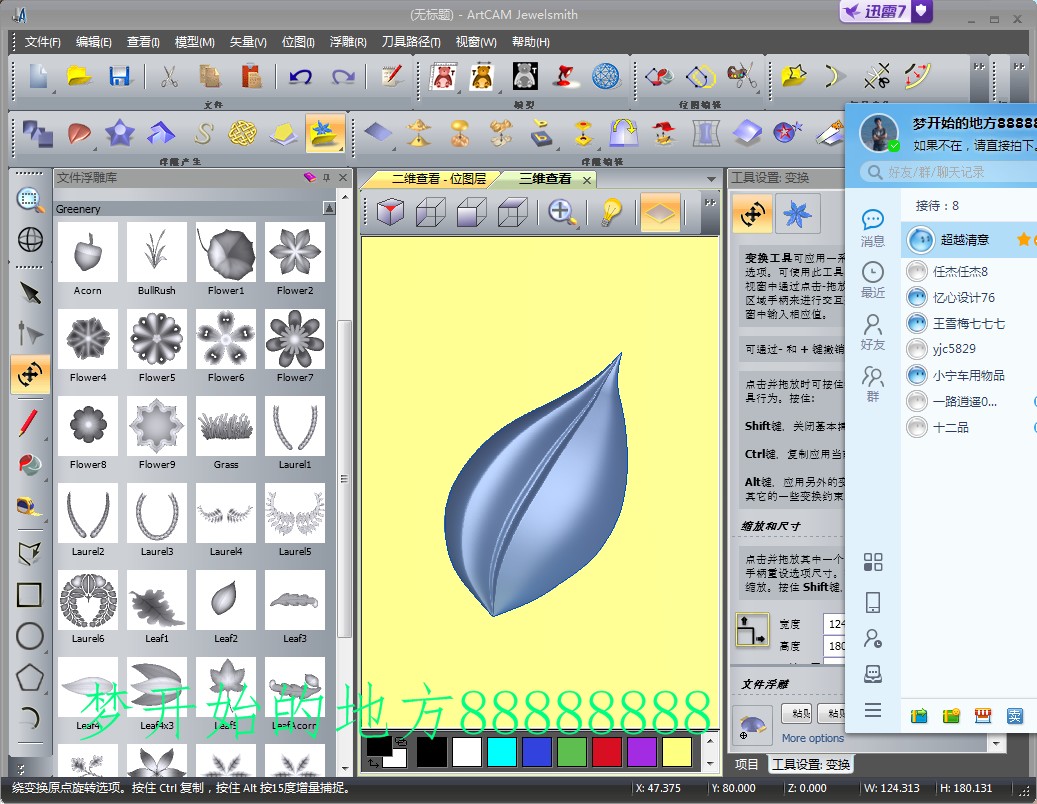
Task: Expand the color palette scroll-down arrow
Action: coord(710,764)
